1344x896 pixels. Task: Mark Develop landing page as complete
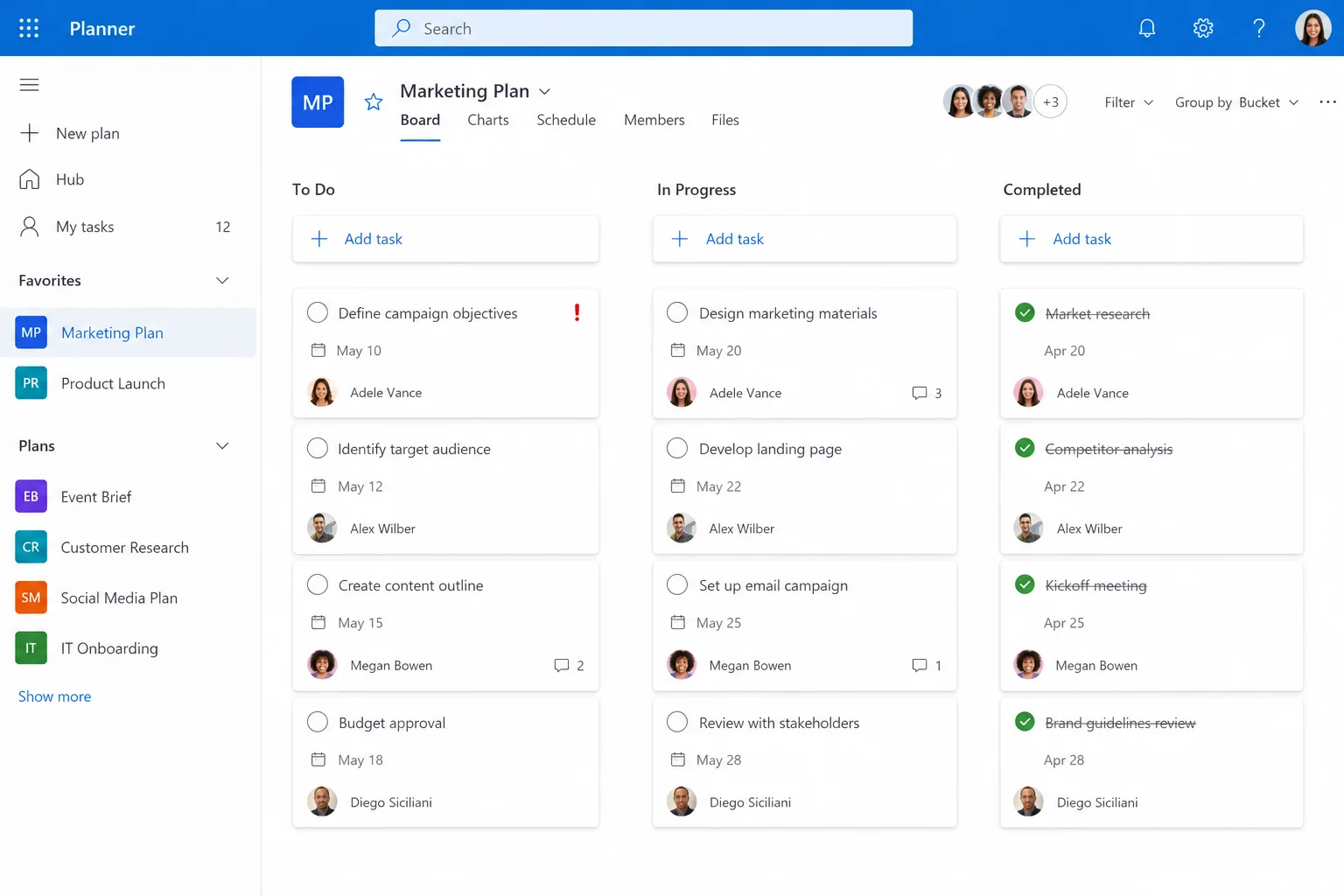click(677, 448)
